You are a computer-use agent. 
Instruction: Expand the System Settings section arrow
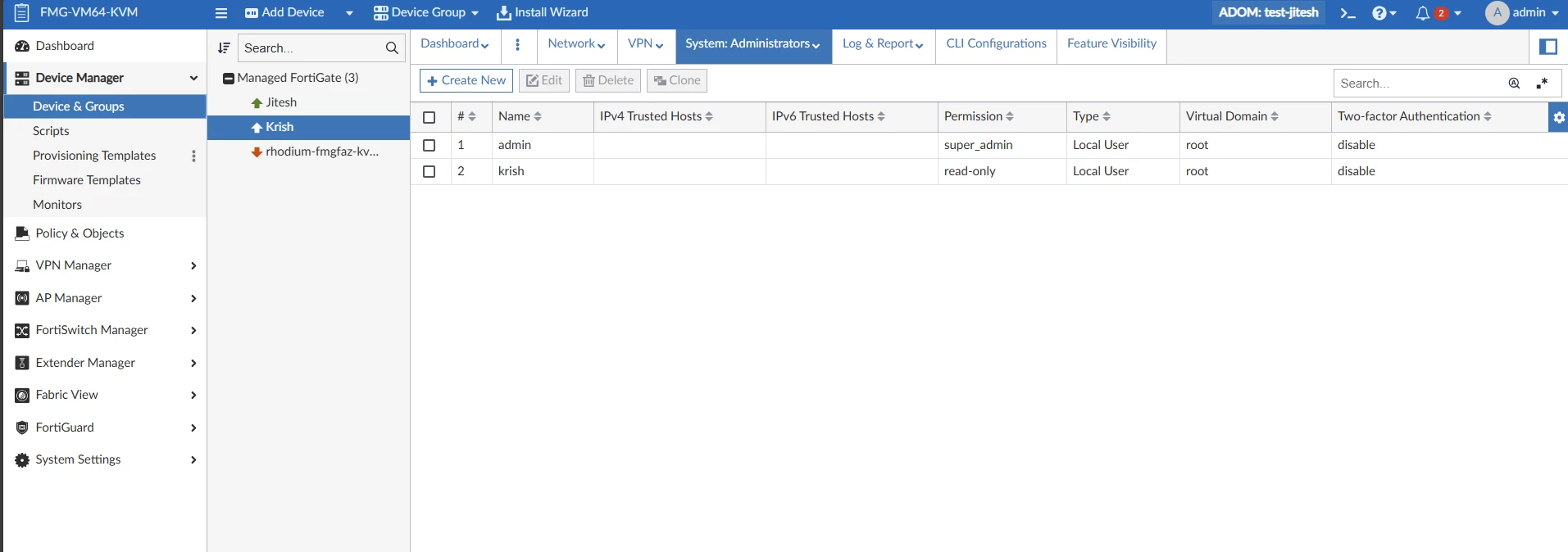193,460
